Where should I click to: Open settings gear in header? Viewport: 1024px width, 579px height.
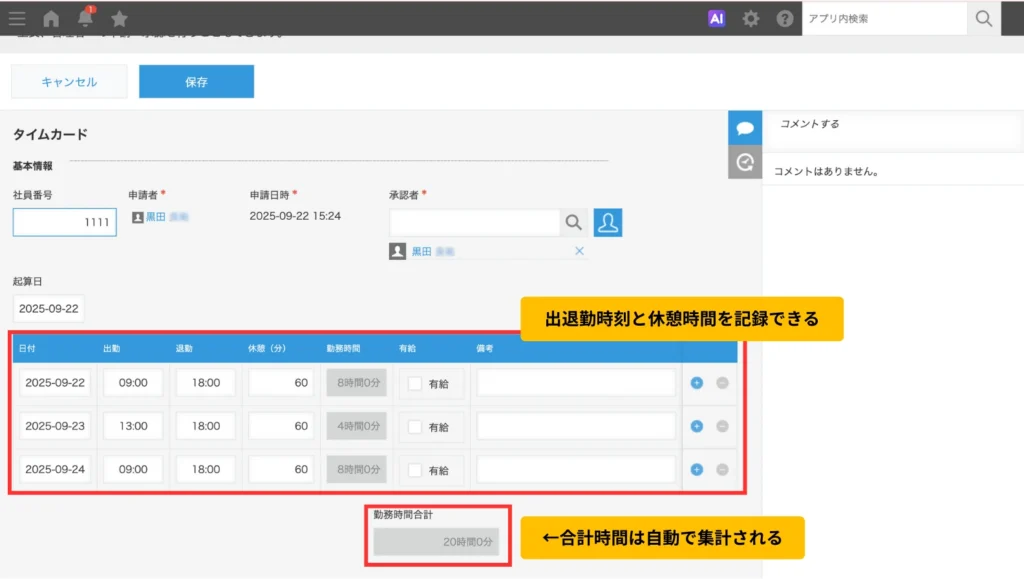tap(750, 18)
